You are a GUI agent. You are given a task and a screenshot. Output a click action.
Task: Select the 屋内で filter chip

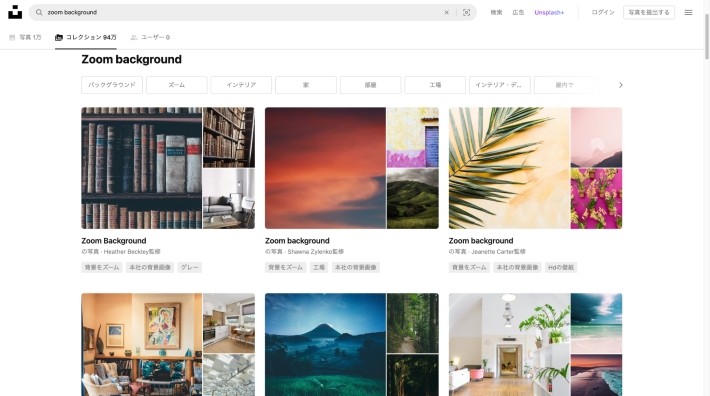(x=564, y=85)
